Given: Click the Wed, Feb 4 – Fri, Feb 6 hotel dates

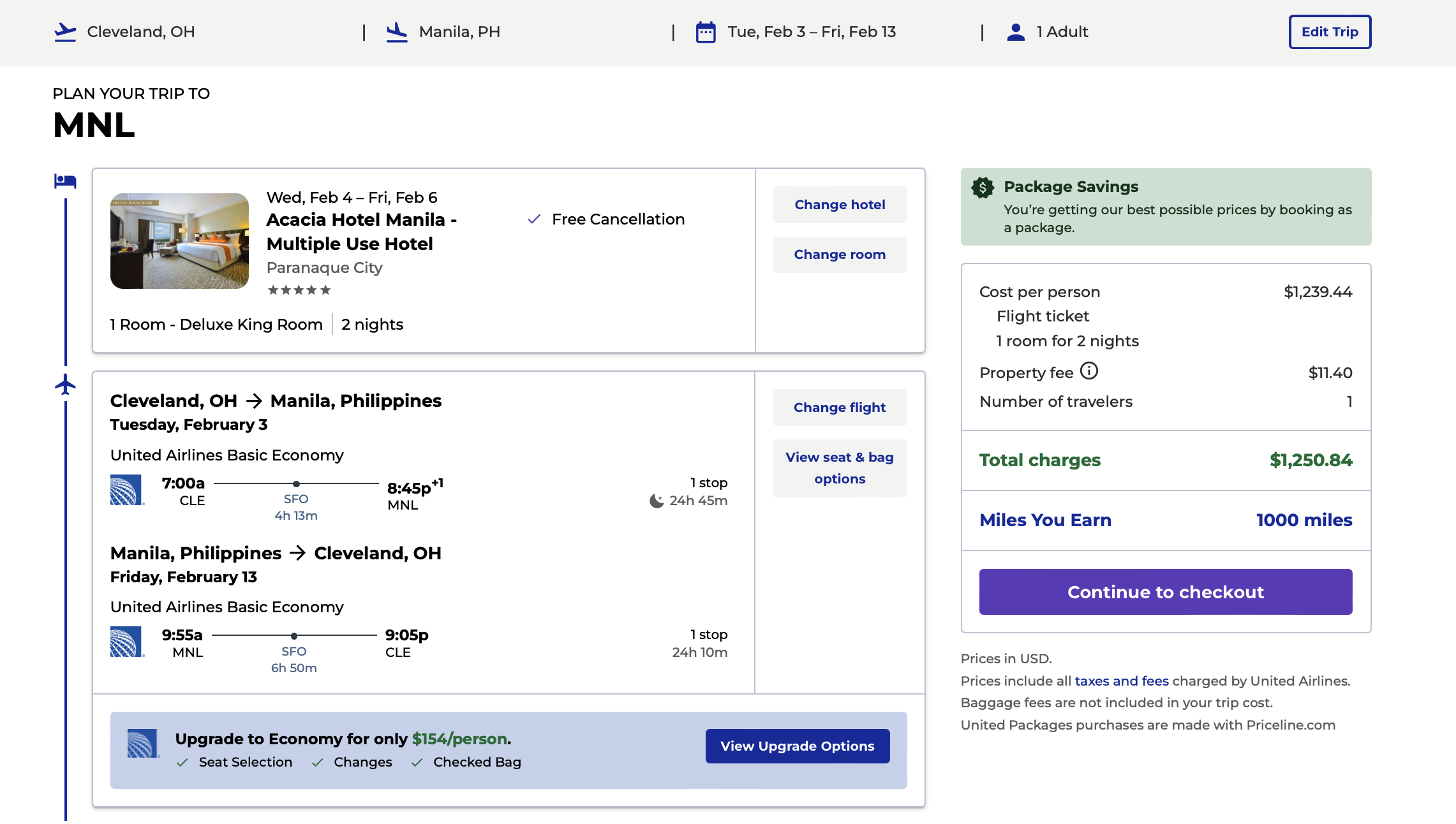Looking at the screenshot, I should coord(352,198).
